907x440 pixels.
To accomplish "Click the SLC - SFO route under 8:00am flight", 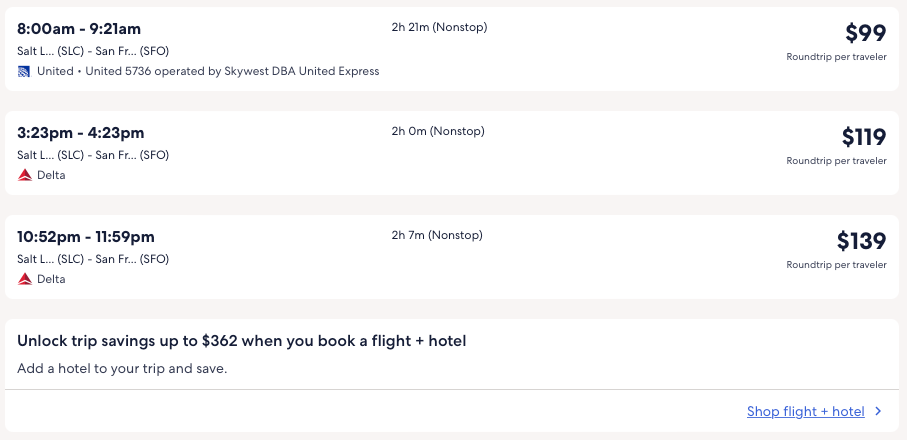I will click(x=93, y=51).
